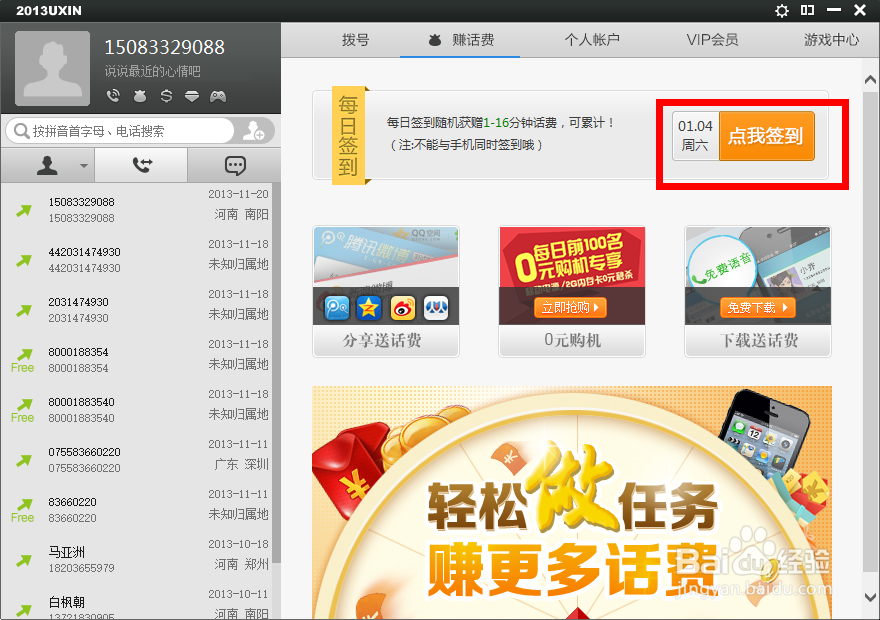Click the profile avatar picture
880x620 pixels.
(x=52, y=68)
